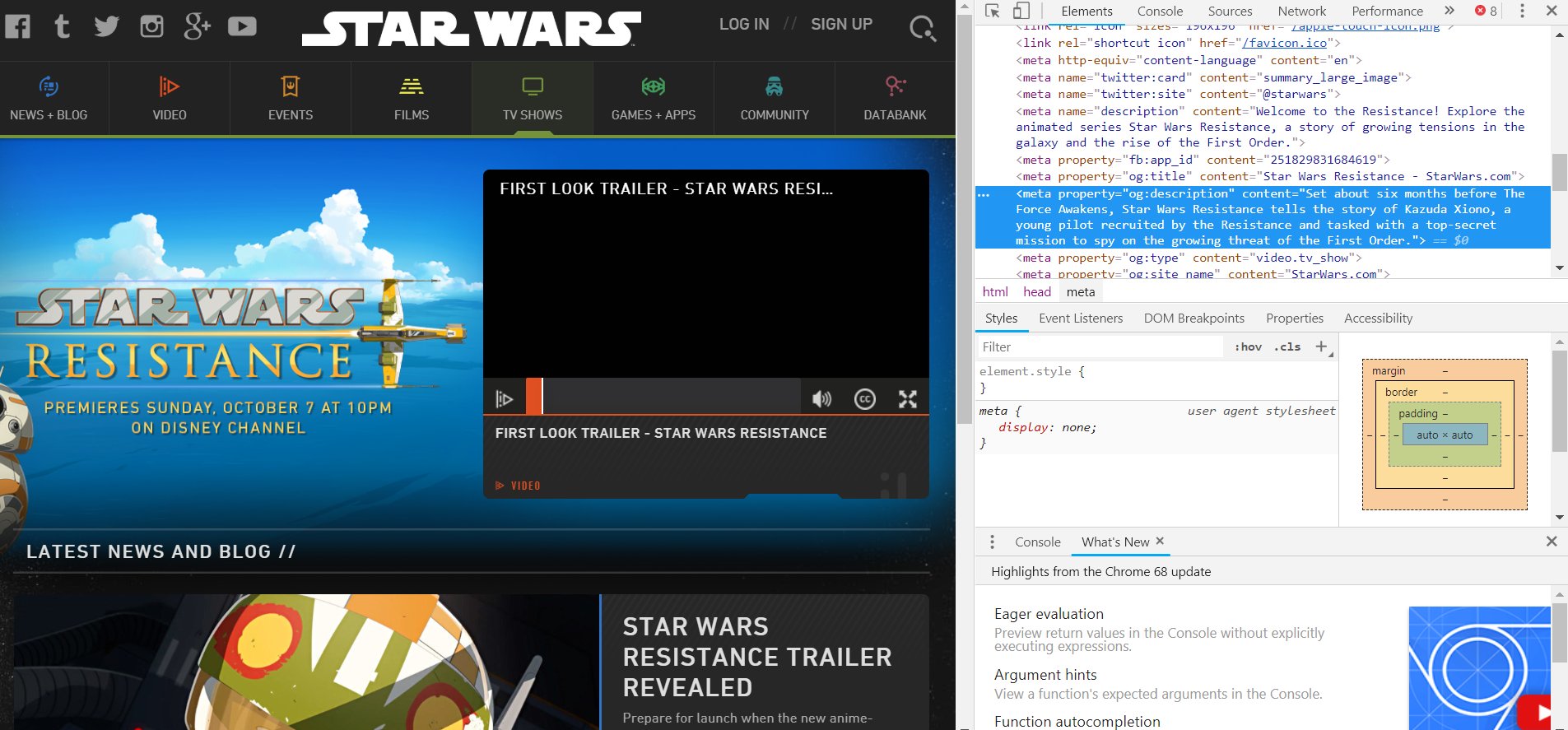This screenshot has width=1568, height=730.
Task: Click the html breadcrumb
Action: click(x=995, y=291)
